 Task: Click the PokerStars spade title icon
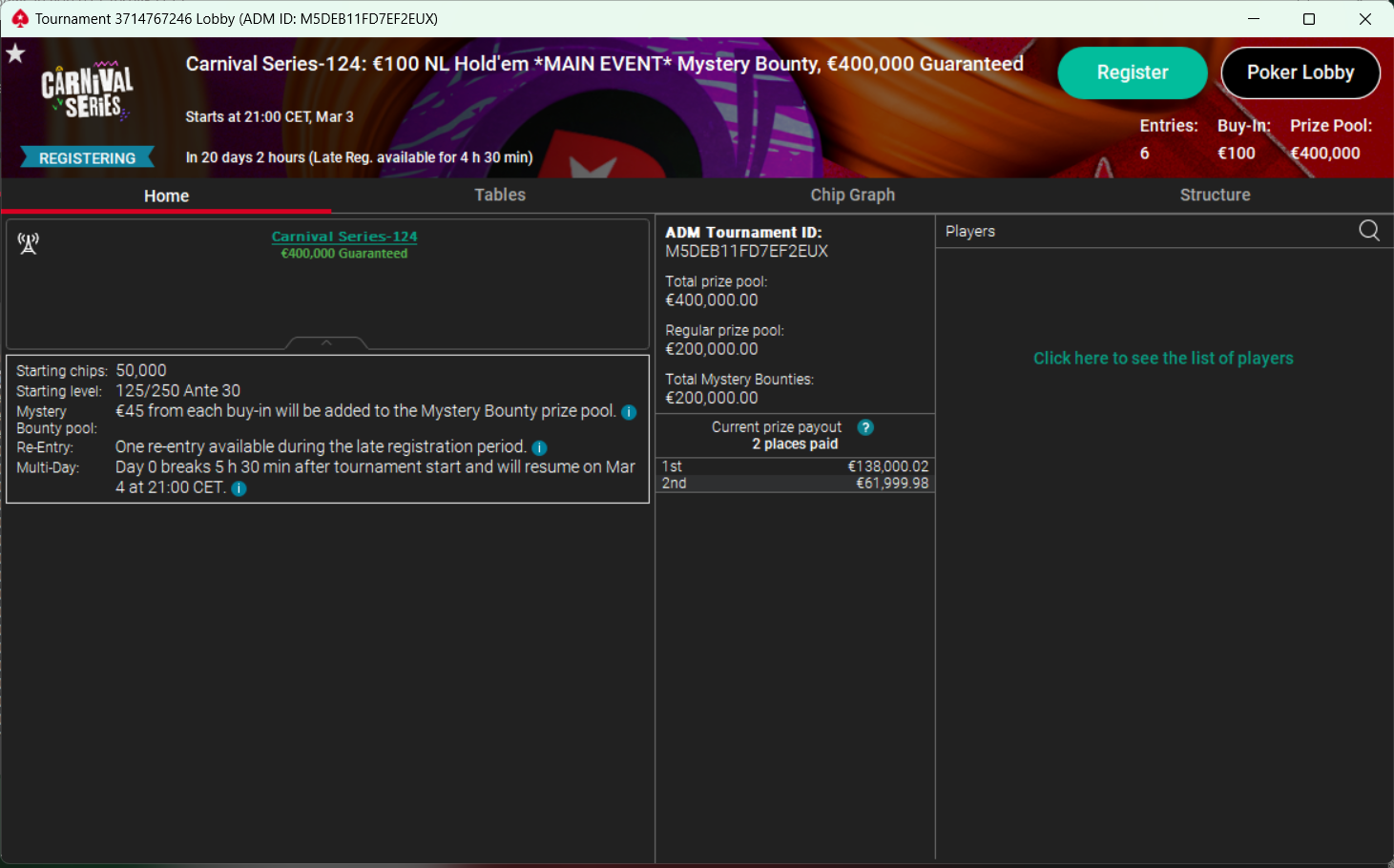[20, 18]
